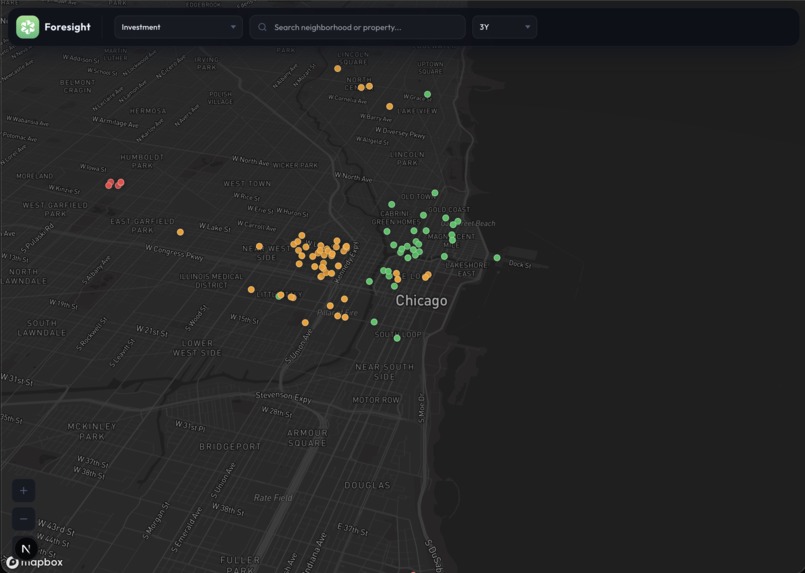
Task: Click the GOLD COAST label
Action: [449, 209]
